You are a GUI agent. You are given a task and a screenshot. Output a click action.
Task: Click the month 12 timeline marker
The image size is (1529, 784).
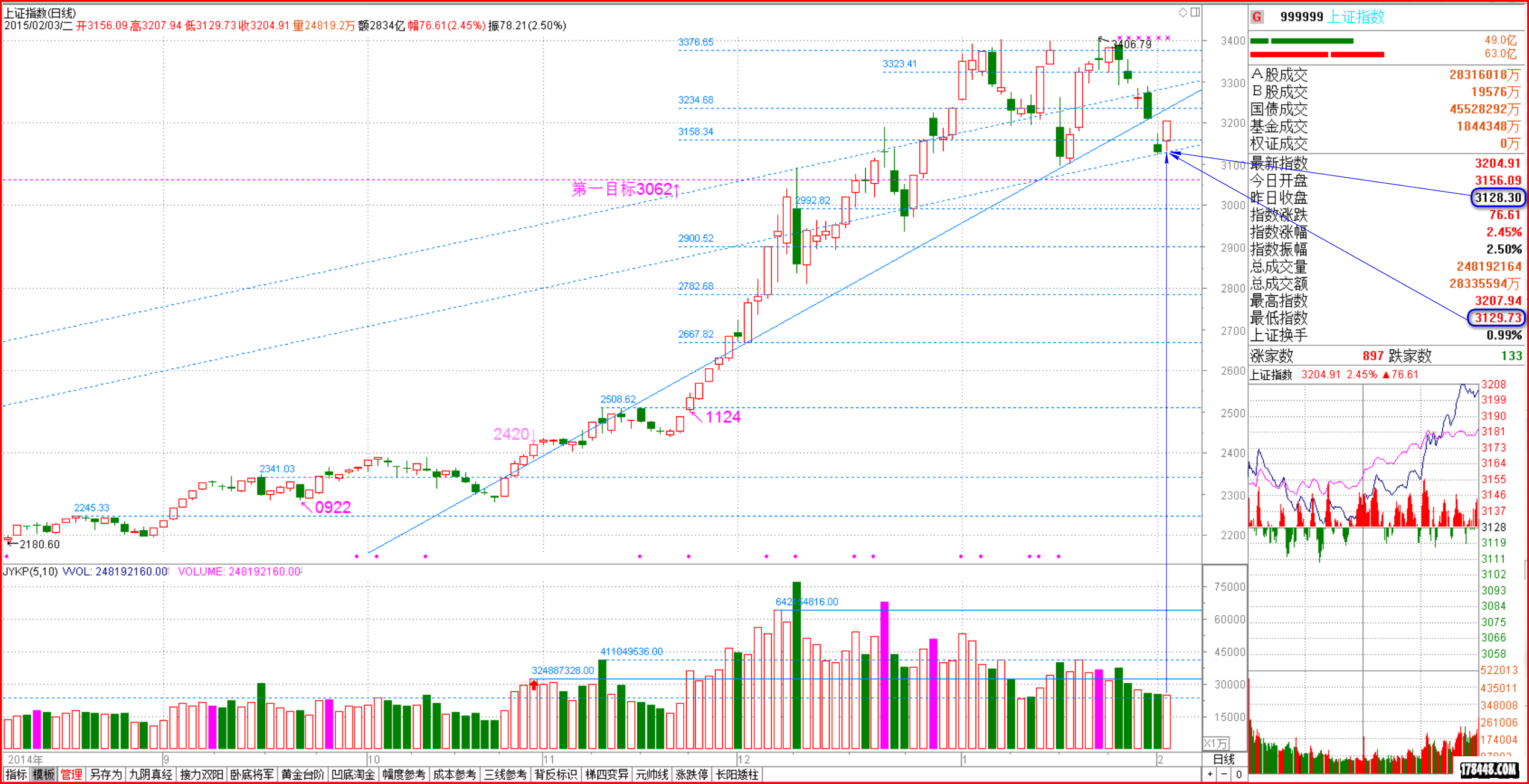tap(744, 760)
